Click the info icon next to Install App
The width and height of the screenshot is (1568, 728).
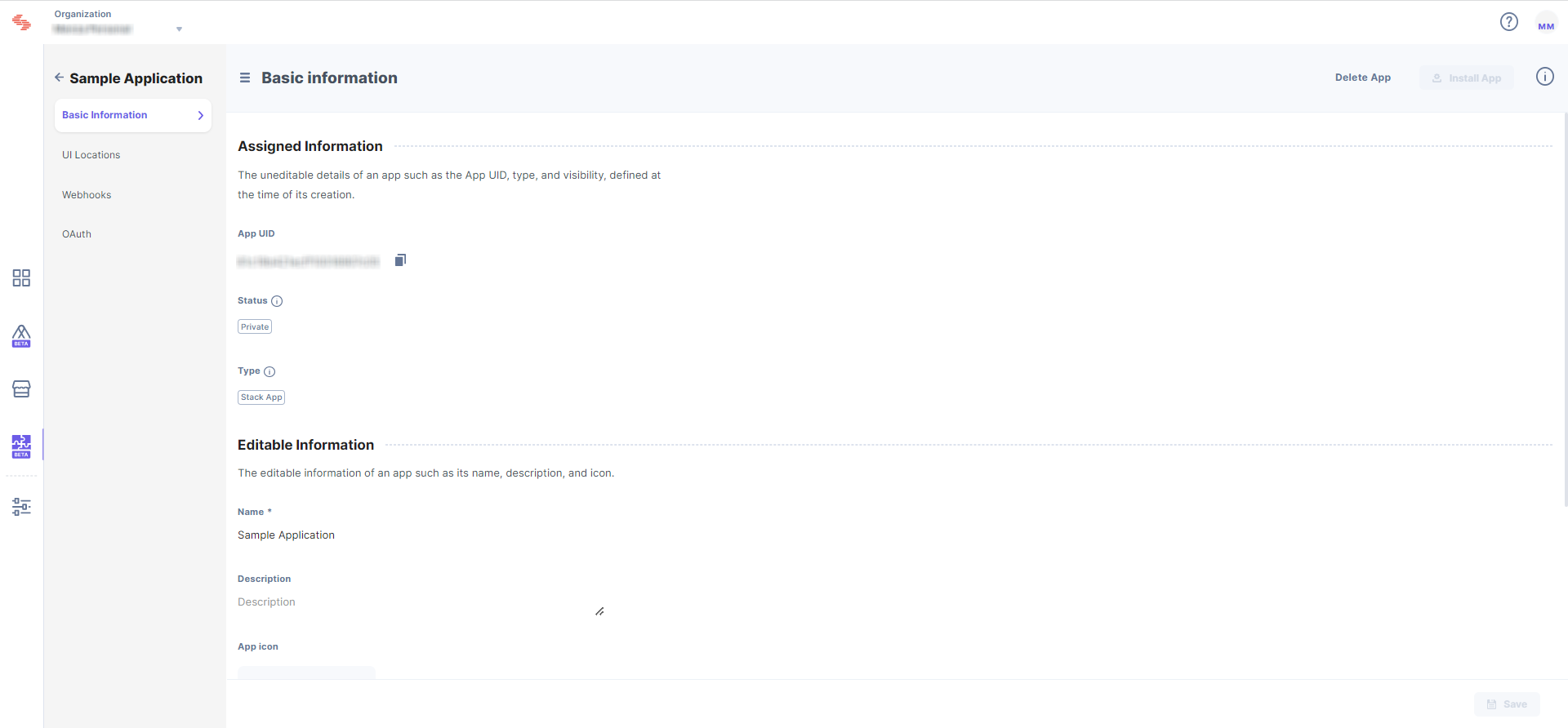tap(1545, 77)
